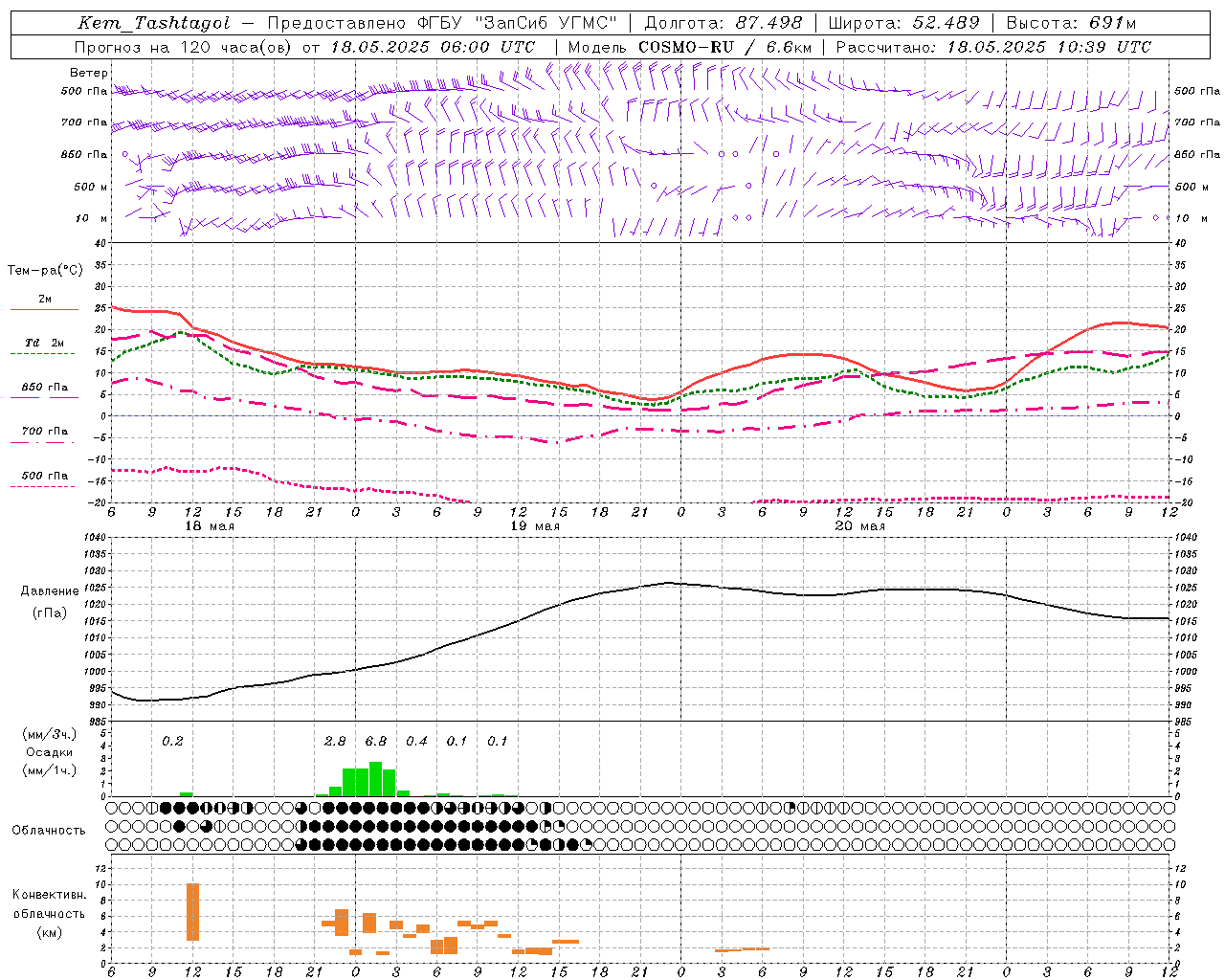This screenshot has width=1225, height=980.
Task: Click the 'Давление' pressure panel label
Action: [x=50, y=590]
